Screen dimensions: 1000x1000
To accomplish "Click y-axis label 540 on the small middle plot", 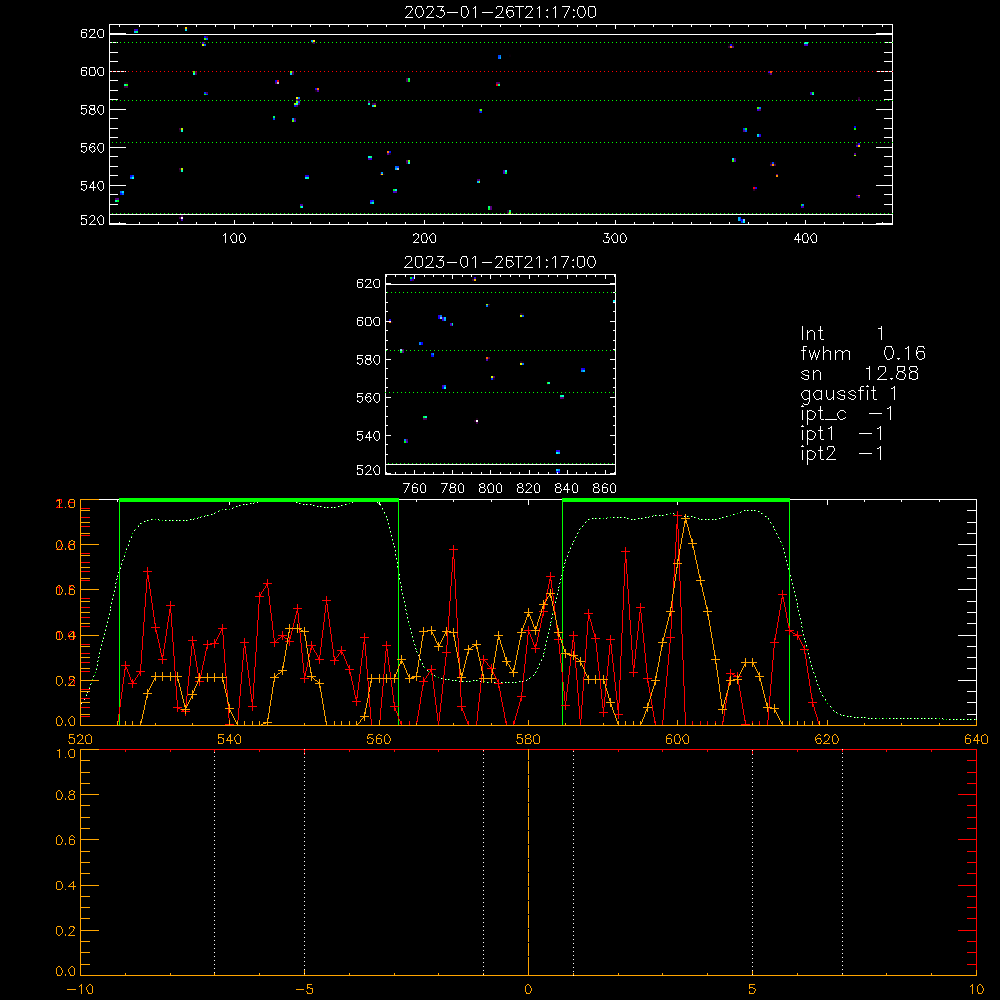I will point(369,436).
